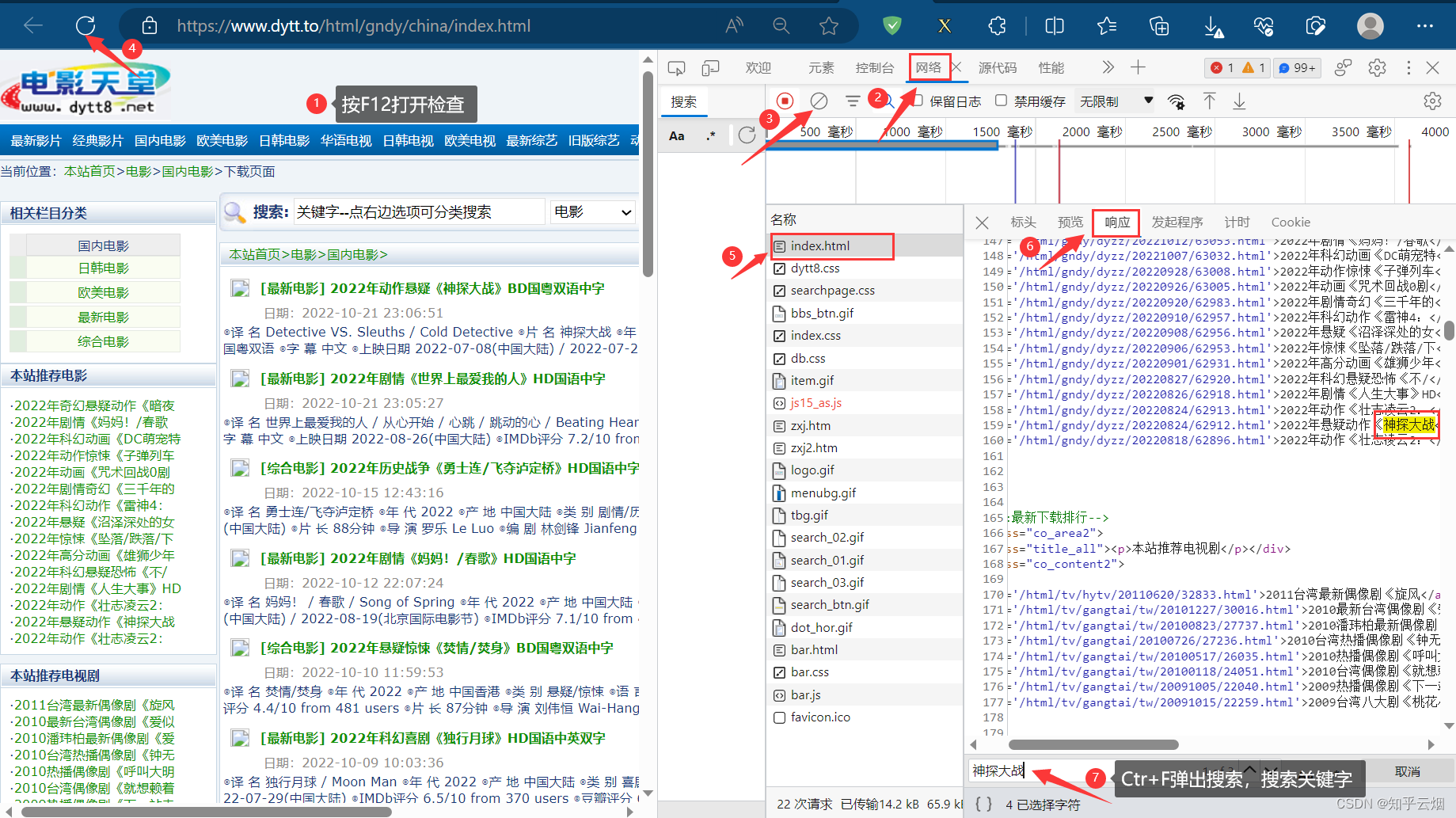
Task: Switch to the 源代码 tab
Action: (x=998, y=68)
